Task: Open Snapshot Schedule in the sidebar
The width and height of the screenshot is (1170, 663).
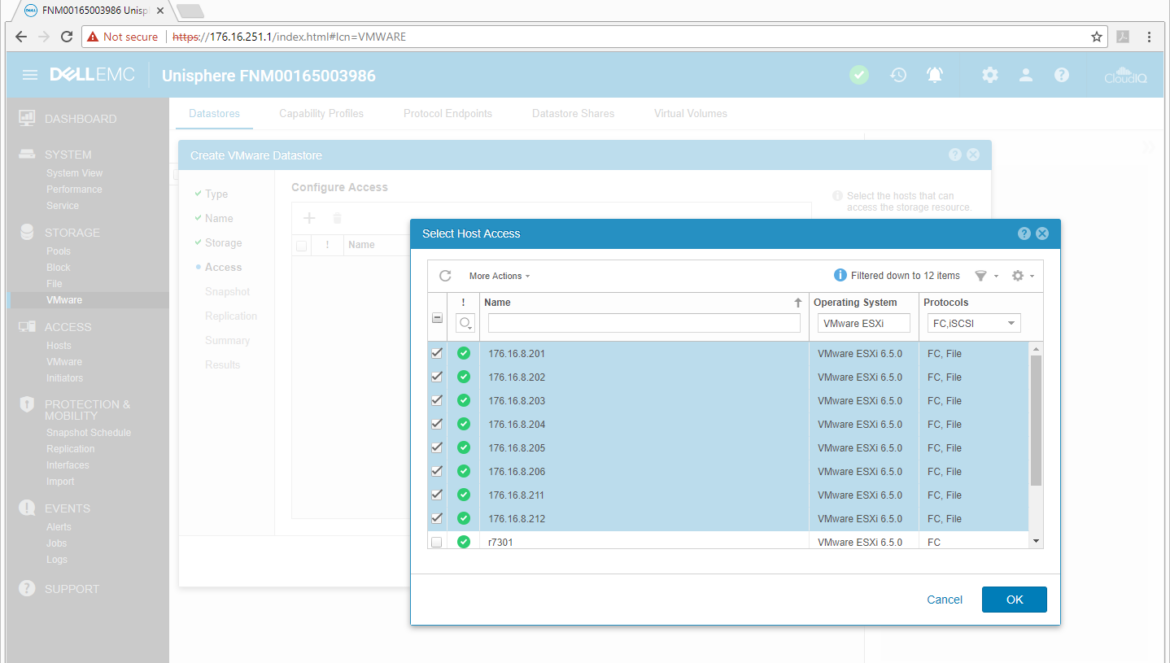Action: click(x=88, y=433)
